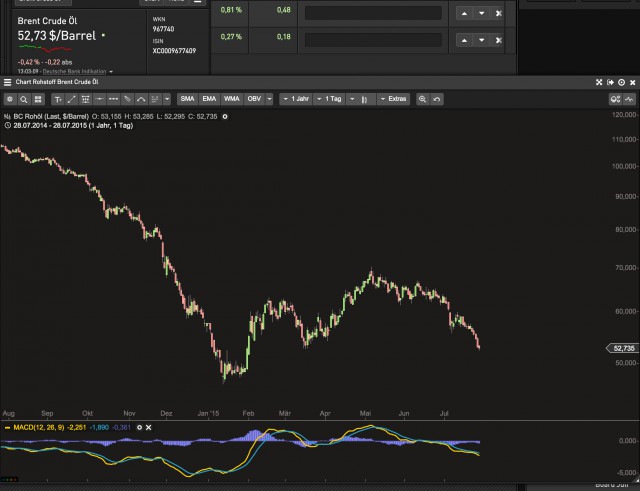Move the 0,27 % row down
Image resolution: width=640 pixels, height=491 pixels.
coord(482,40)
